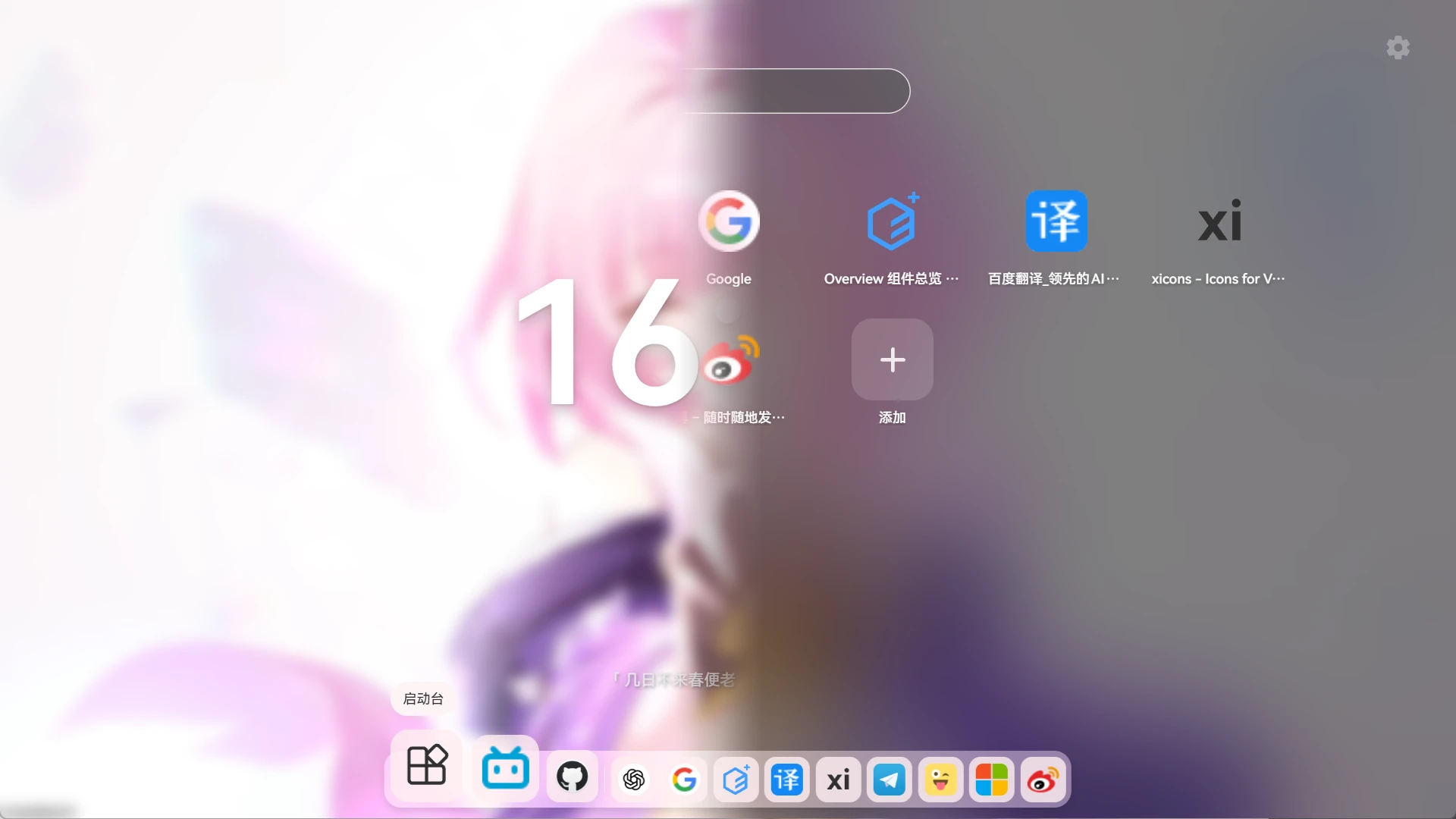This screenshot has width=1456, height=819.
Task: Click the '随时随地发…' label
Action: 744,418
